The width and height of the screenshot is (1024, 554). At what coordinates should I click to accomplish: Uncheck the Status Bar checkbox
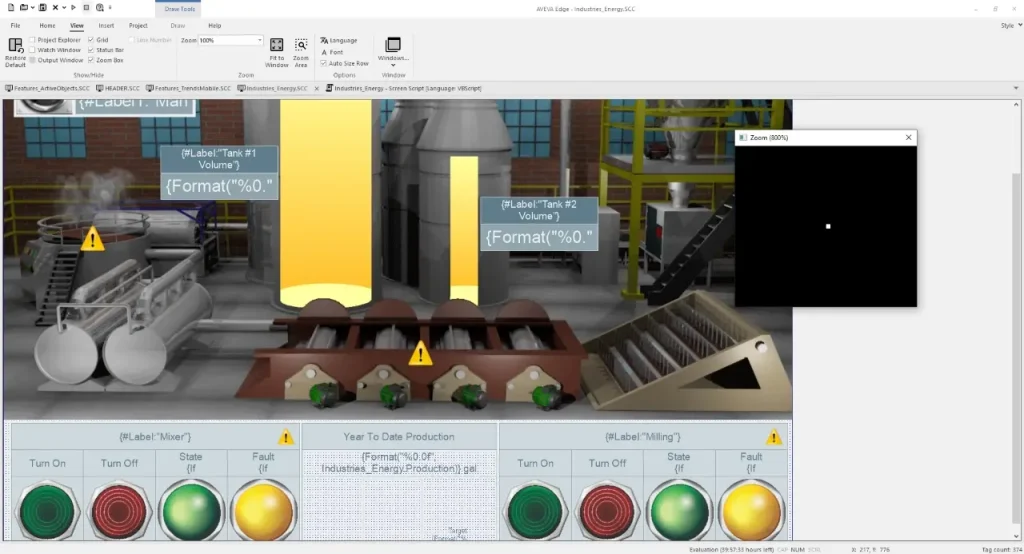(91, 50)
